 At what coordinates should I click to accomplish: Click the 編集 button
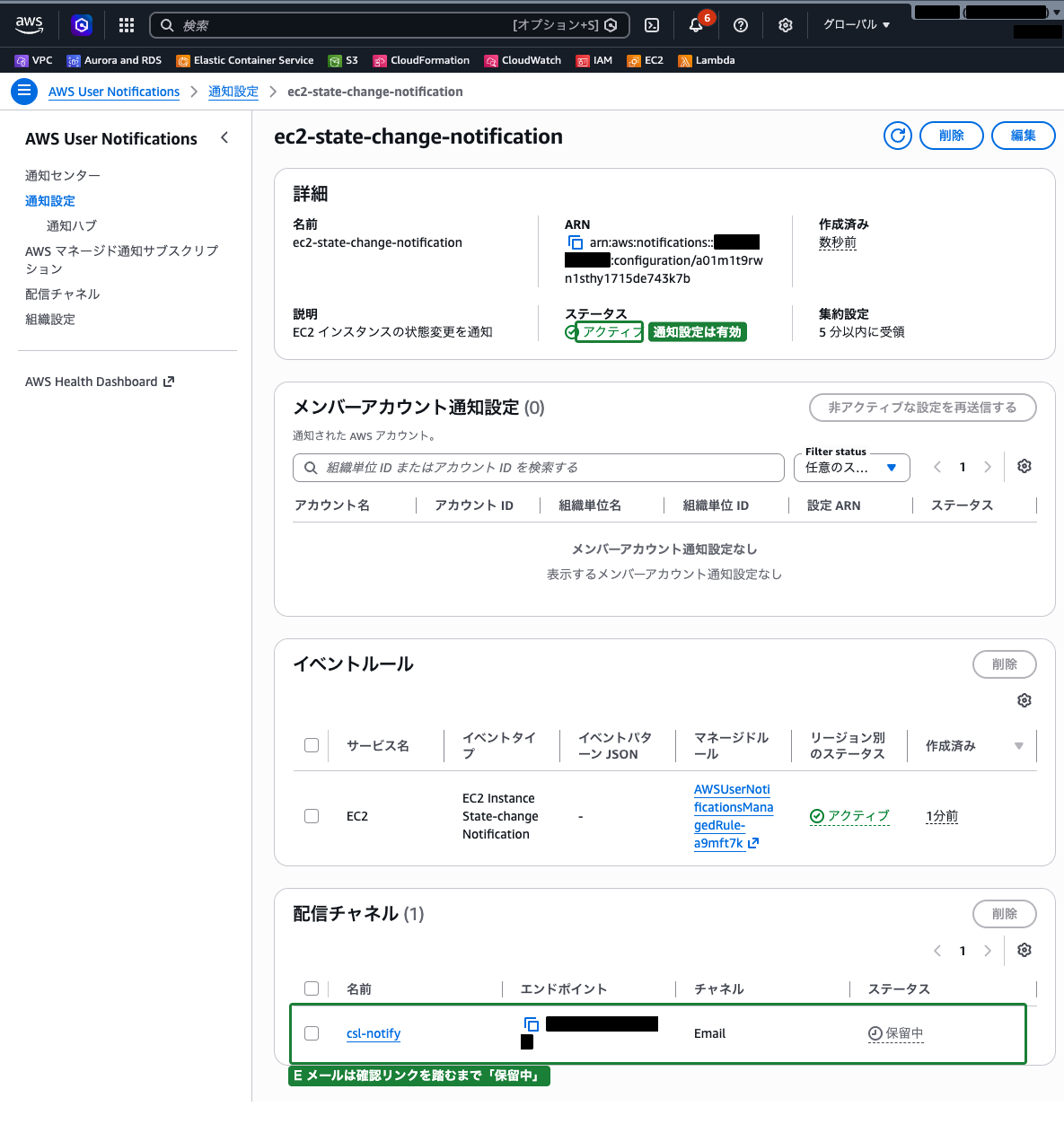1024,136
